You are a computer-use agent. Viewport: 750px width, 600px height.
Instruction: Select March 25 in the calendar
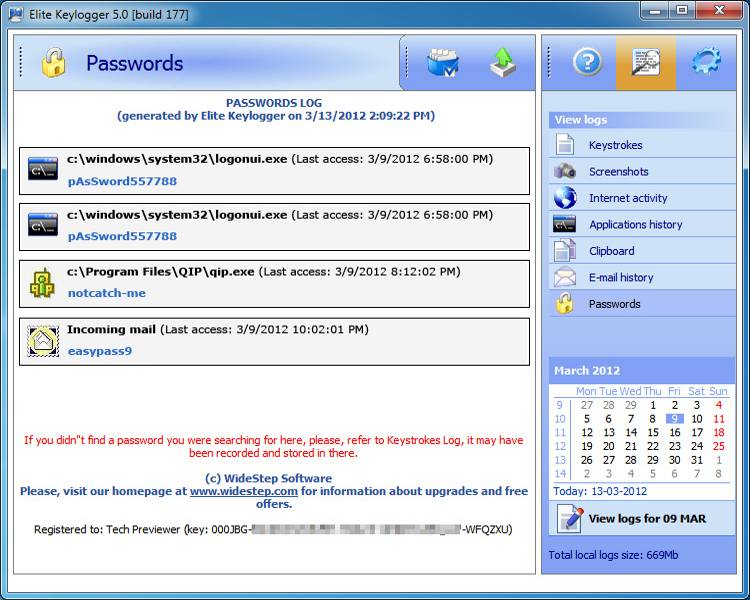(718, 447)
